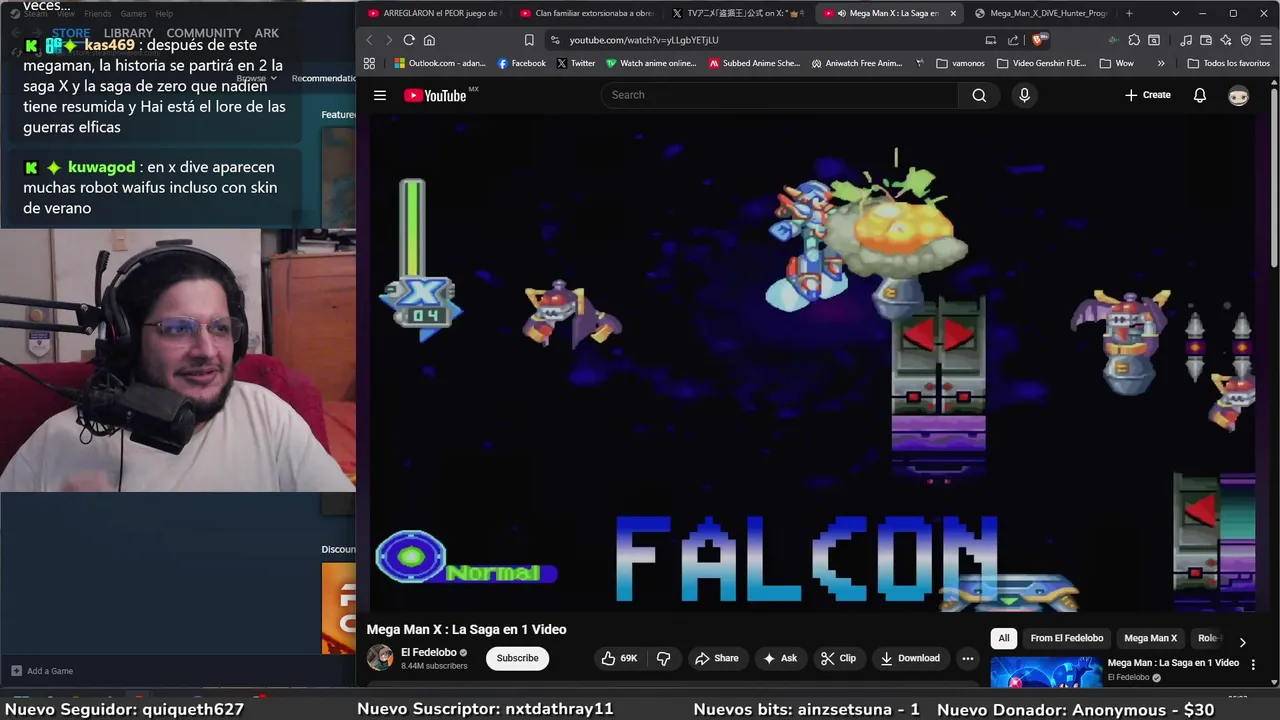The height and width of the screenshot is (720, 1280).
Task: Show more filter chips with right arrow
Action: (1242, 642)
